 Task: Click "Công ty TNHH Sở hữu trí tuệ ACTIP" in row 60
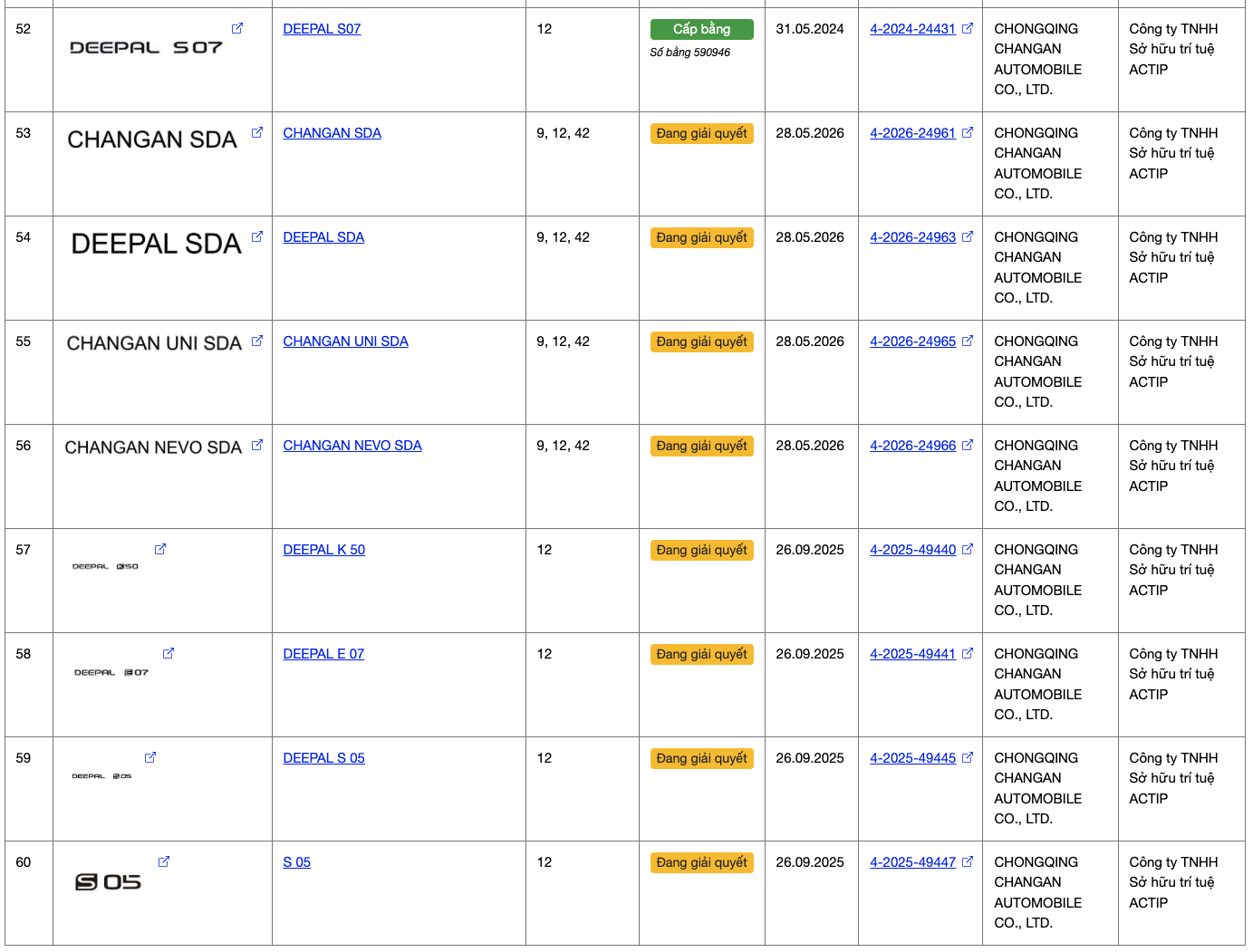click(1173, 882)
